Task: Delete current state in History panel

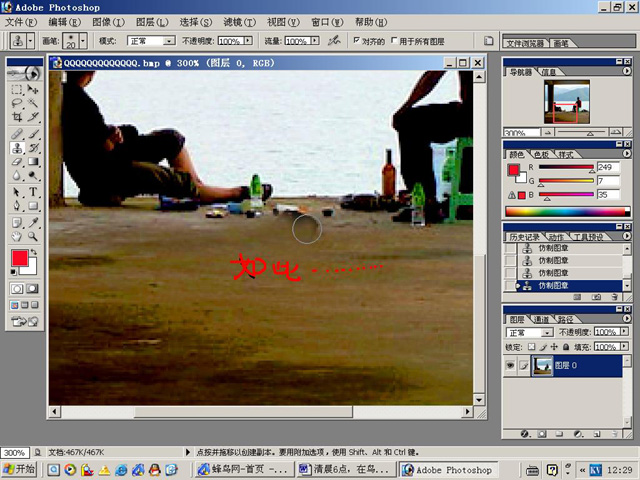Action: [615, 297]
